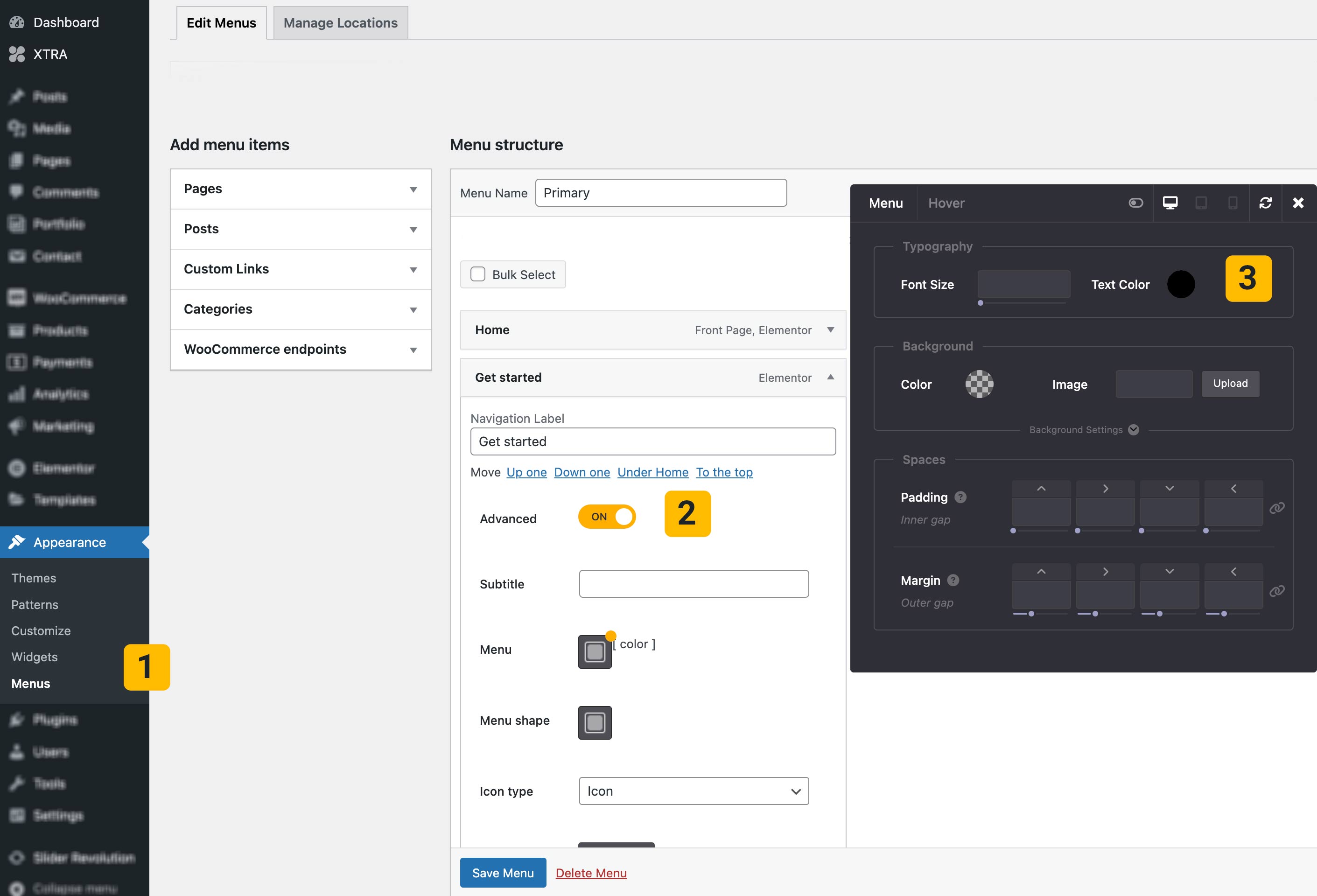Image resolution: width=1317 pixels, height=896 pixels.
Task: Click the black Text Color swatch
Action: pyautogui.click(x=1181, y=285)
